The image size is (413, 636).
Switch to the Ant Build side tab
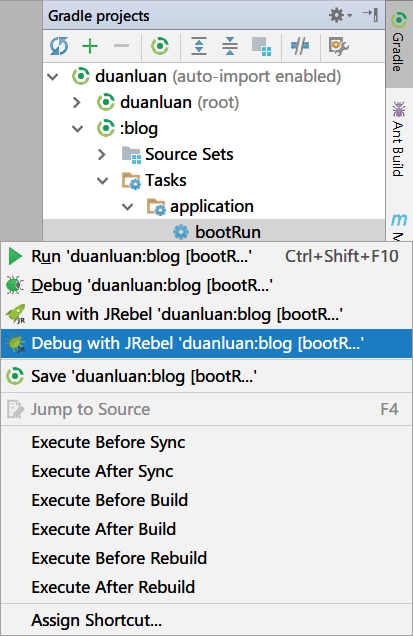(x=398, y=139)
